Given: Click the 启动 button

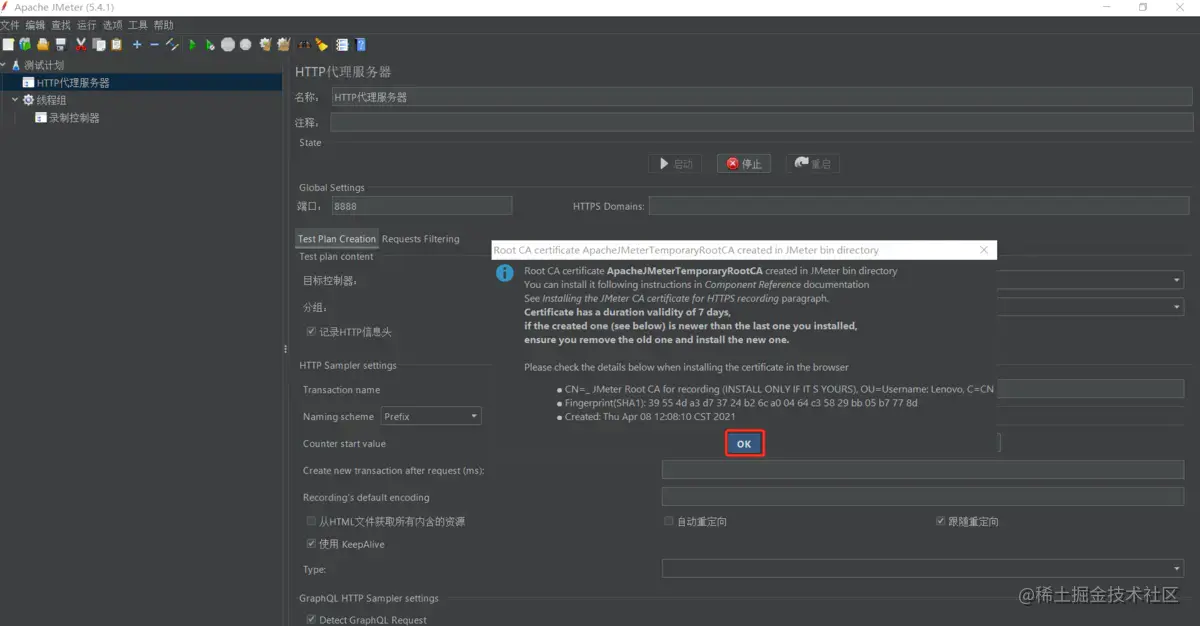Looking at the screenshot, I should 675,164.
